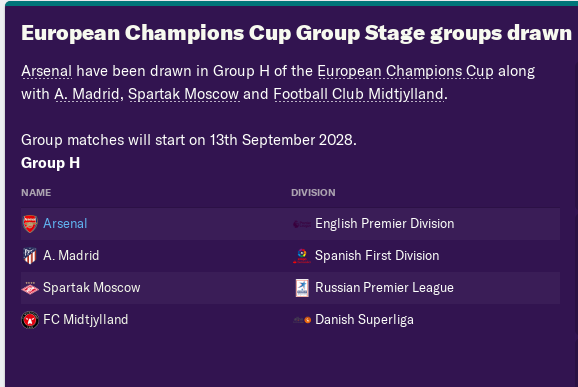
Task: Select Arsenal in the Group H table
Action: (65, 224)
